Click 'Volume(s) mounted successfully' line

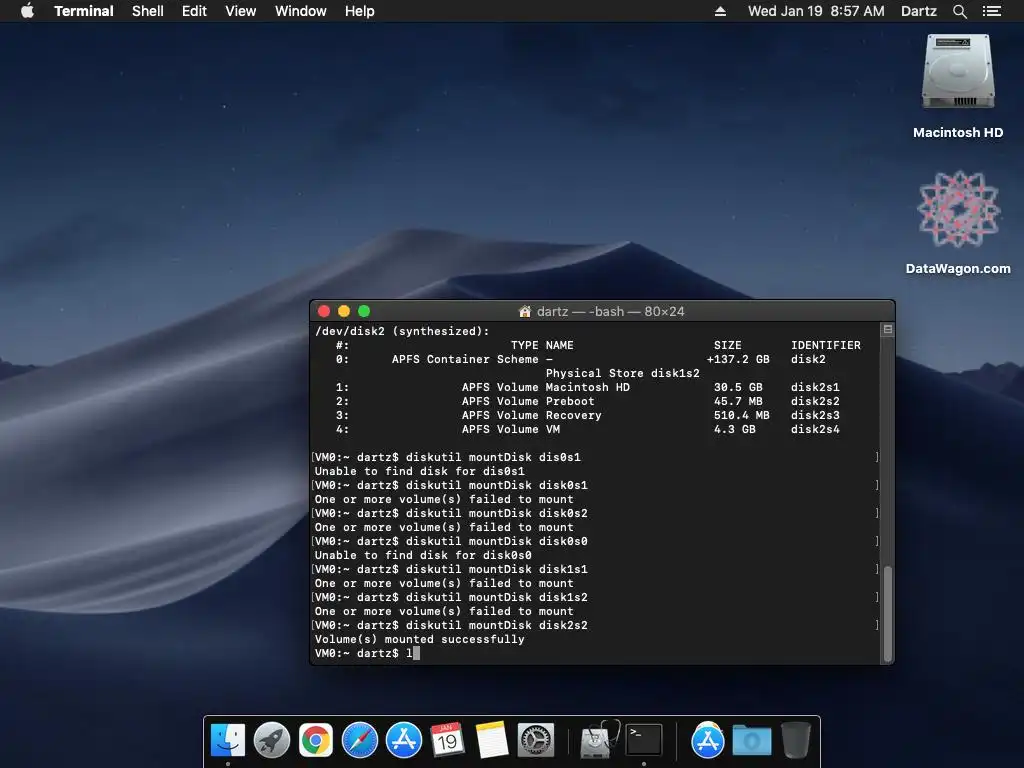(x=419, y=639)
